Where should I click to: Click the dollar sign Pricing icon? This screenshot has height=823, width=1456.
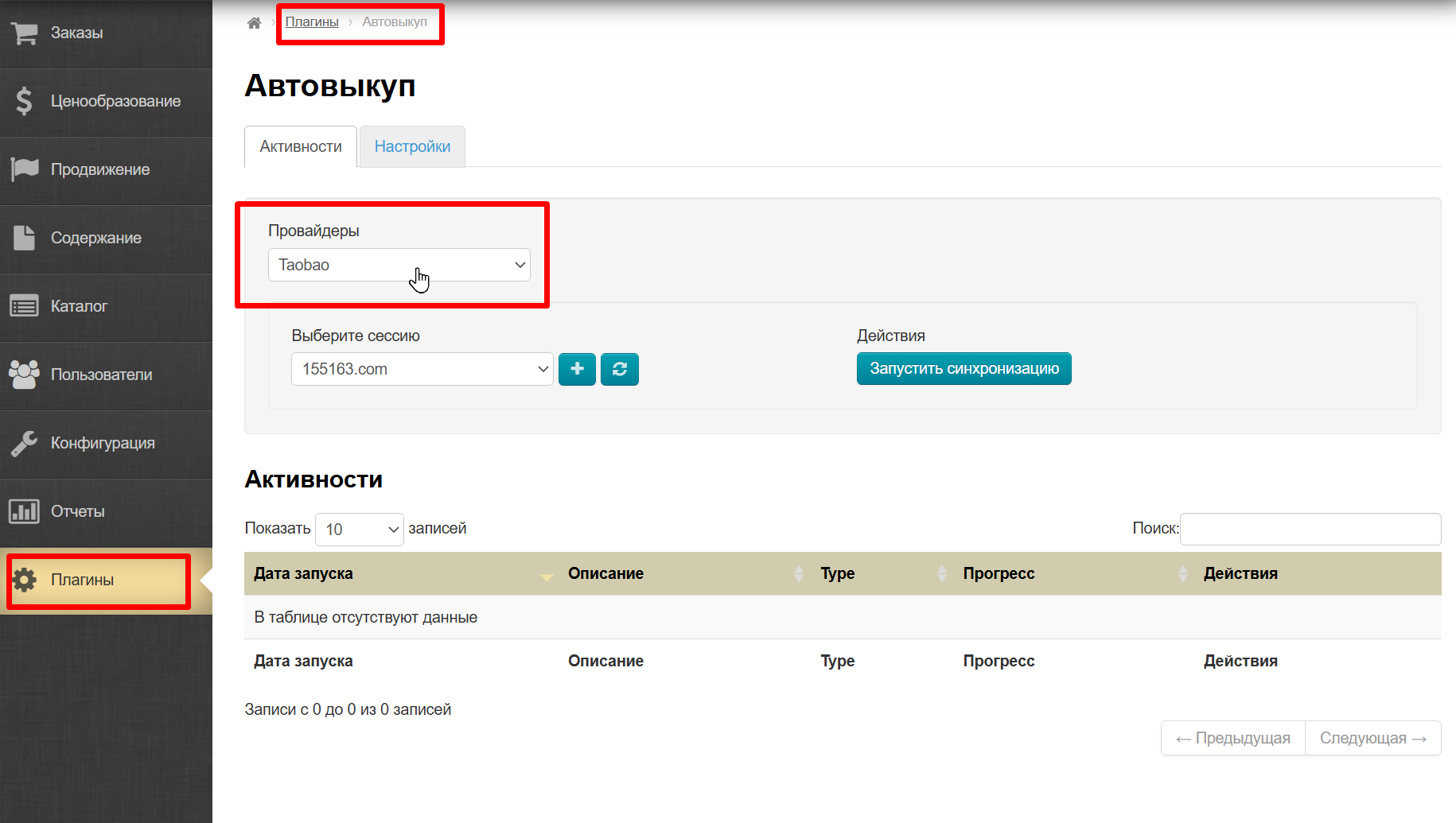click(25, 102)
